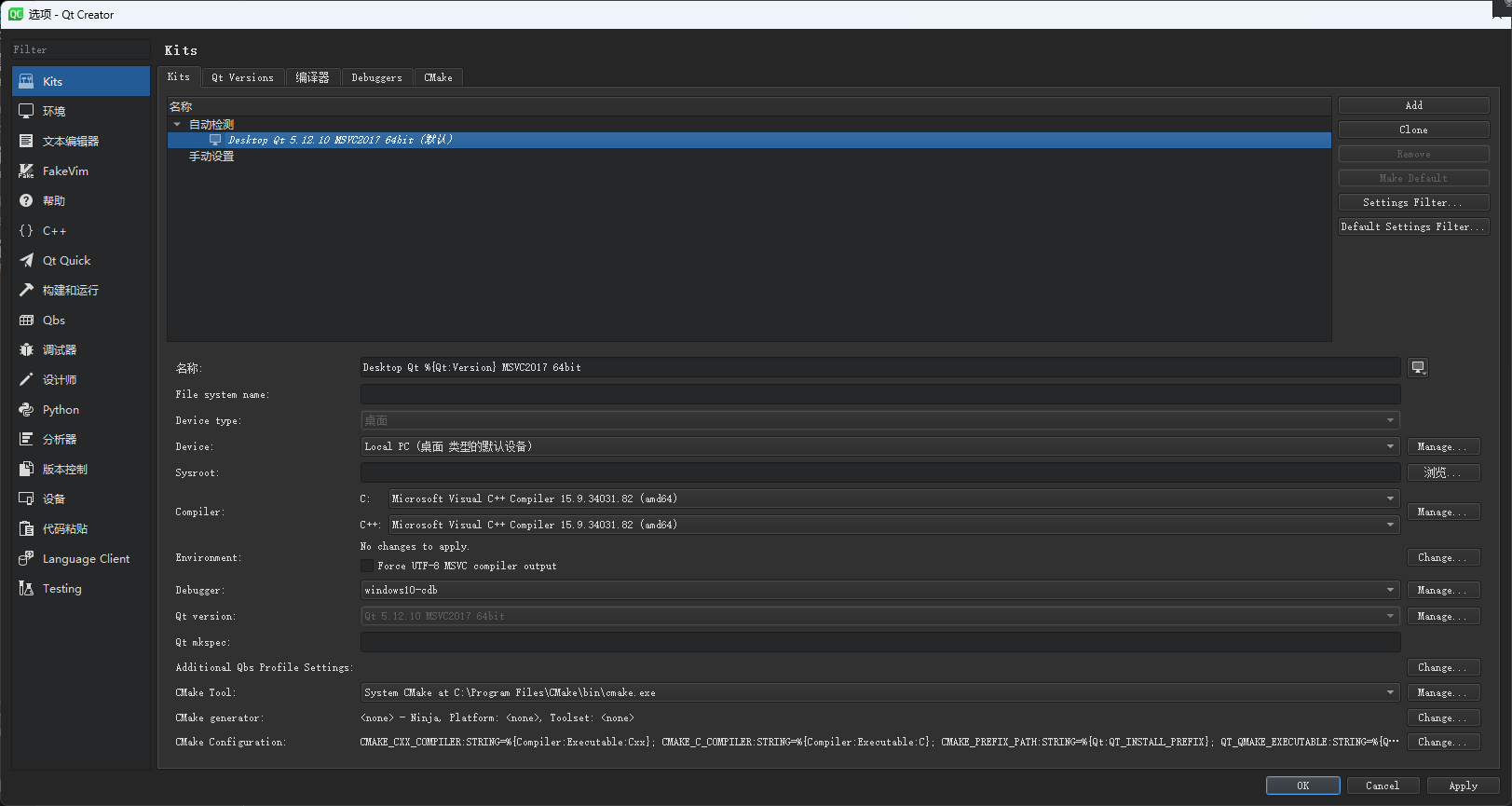Open the 设计师 pencil icon
The height and width of the screenshot is (806, 1512).
(26, 379)
